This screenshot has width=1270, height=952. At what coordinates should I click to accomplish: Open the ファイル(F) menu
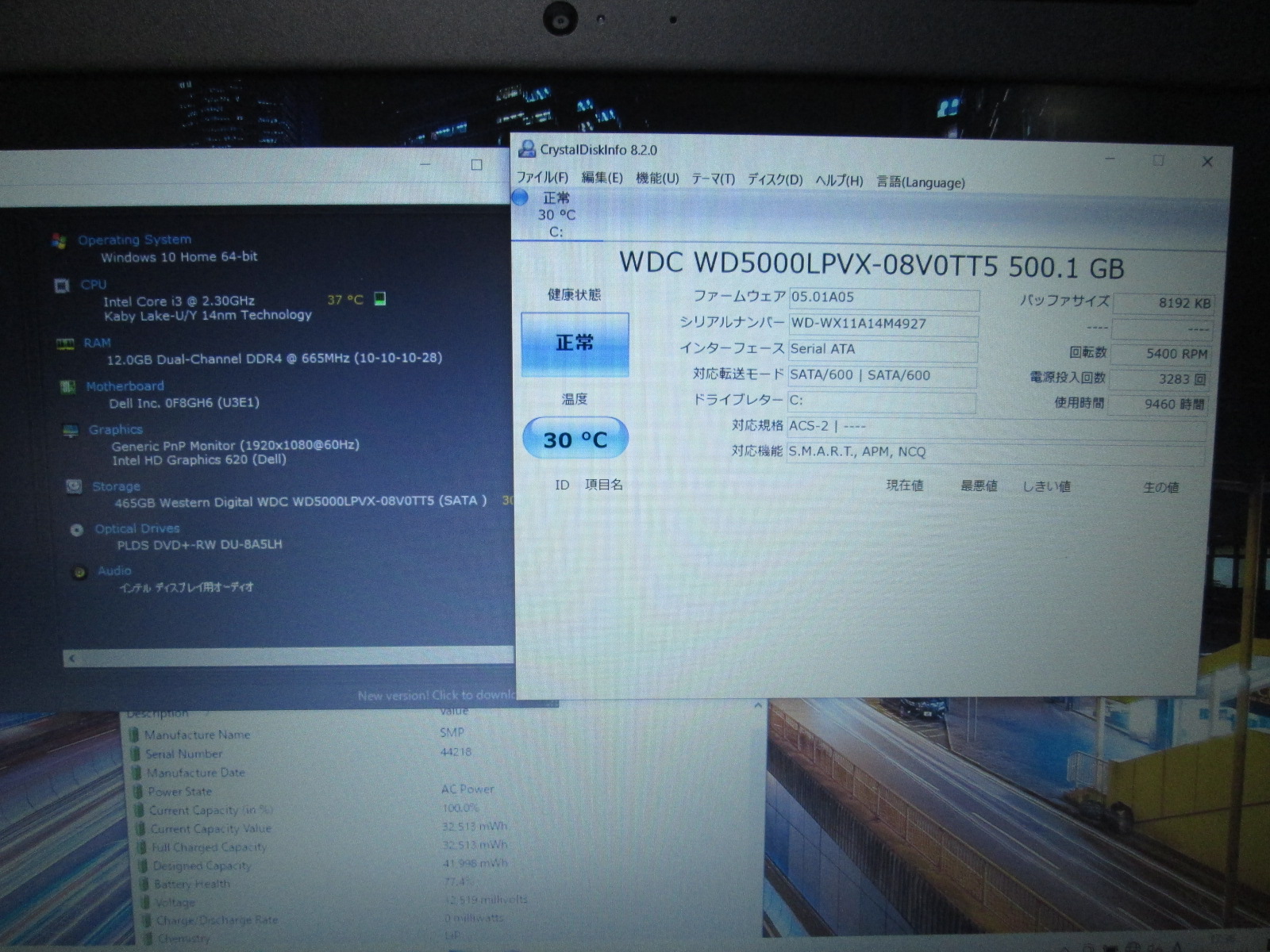[542, 178]
